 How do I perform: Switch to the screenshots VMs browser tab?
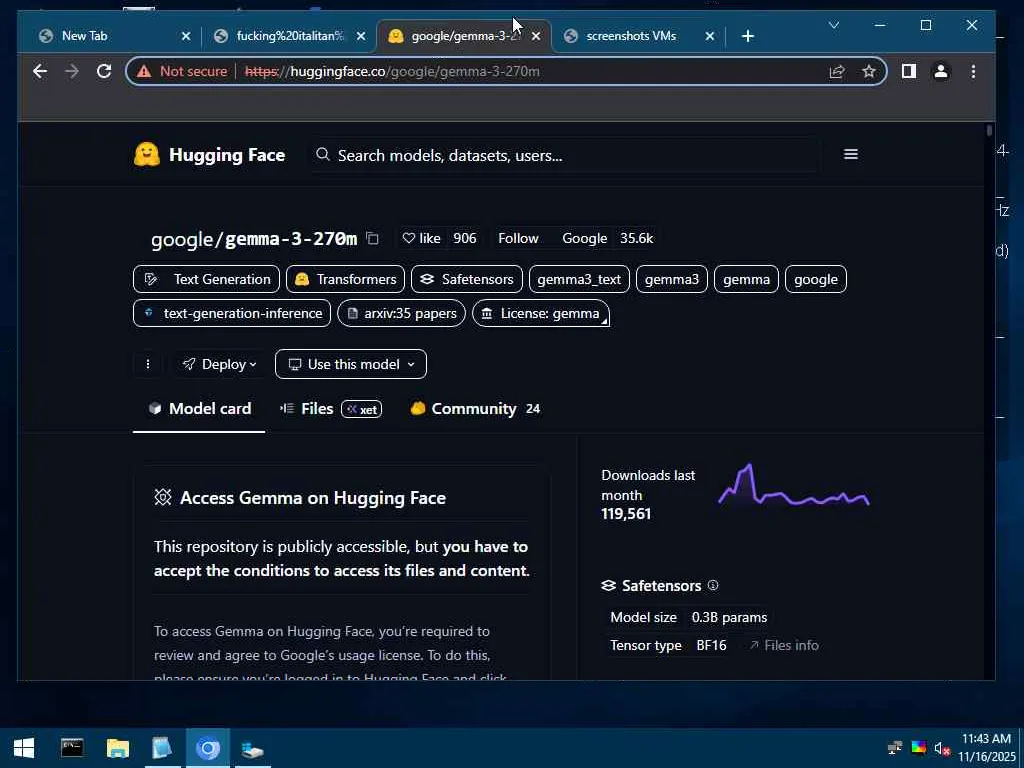pyautogui.click(x=631, y=36)
